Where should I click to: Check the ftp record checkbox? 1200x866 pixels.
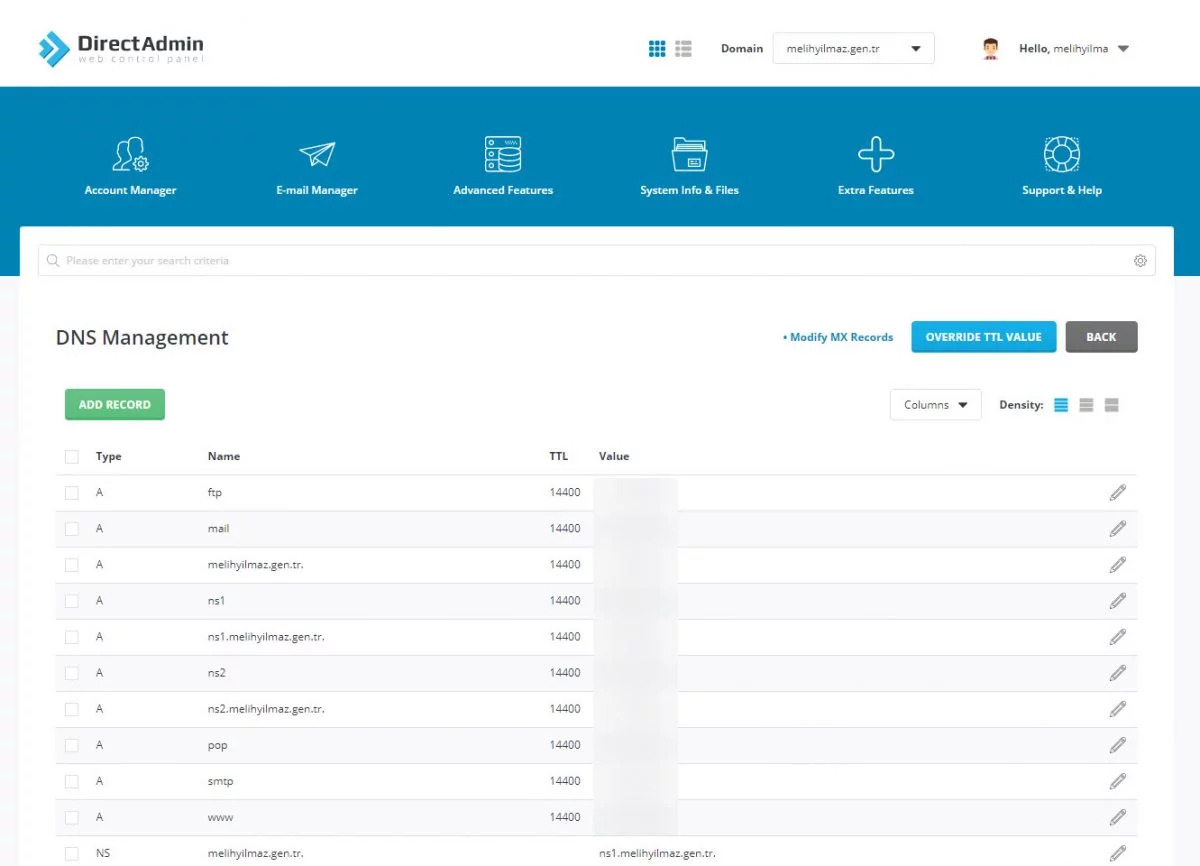[x=71, y=493]
